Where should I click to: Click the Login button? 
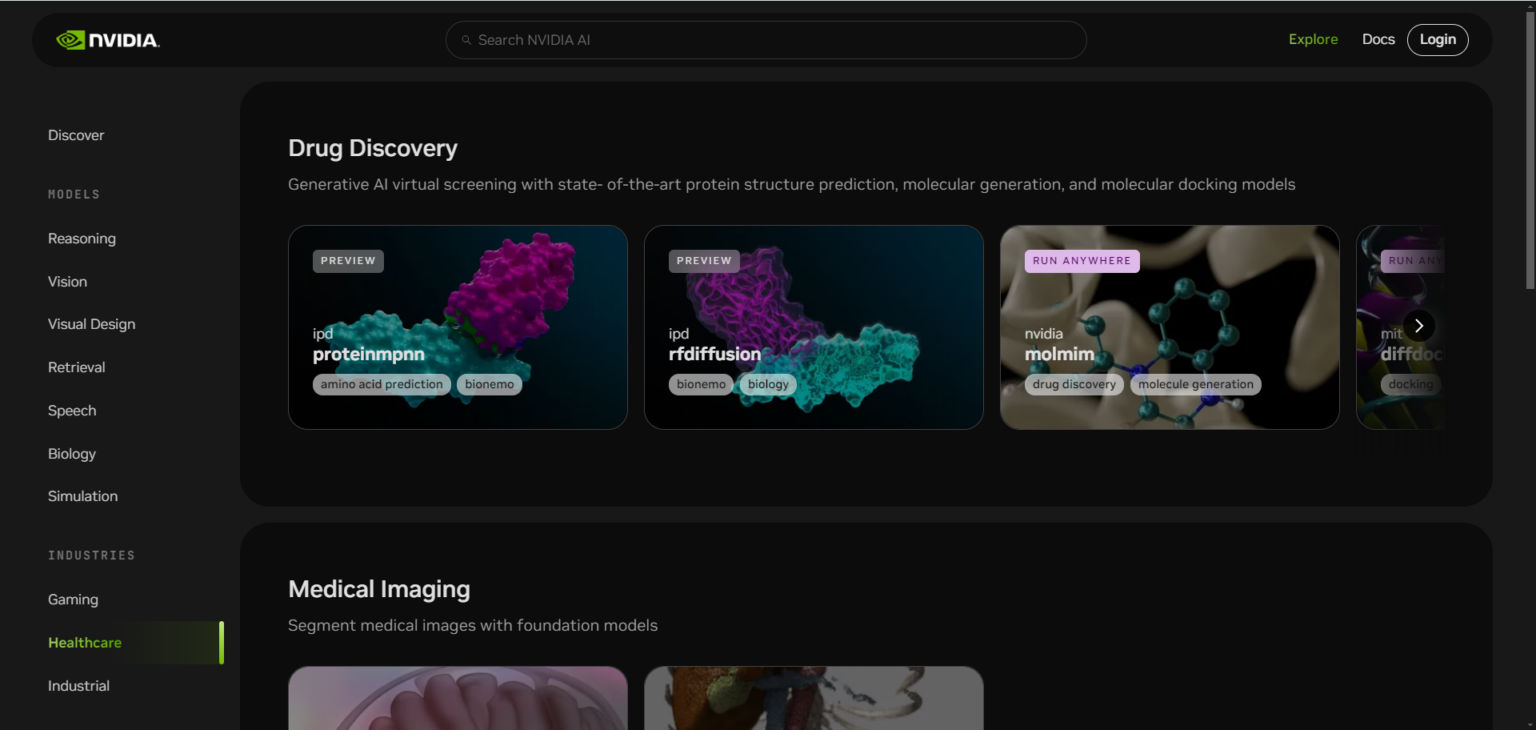[x=1438, y=40]
